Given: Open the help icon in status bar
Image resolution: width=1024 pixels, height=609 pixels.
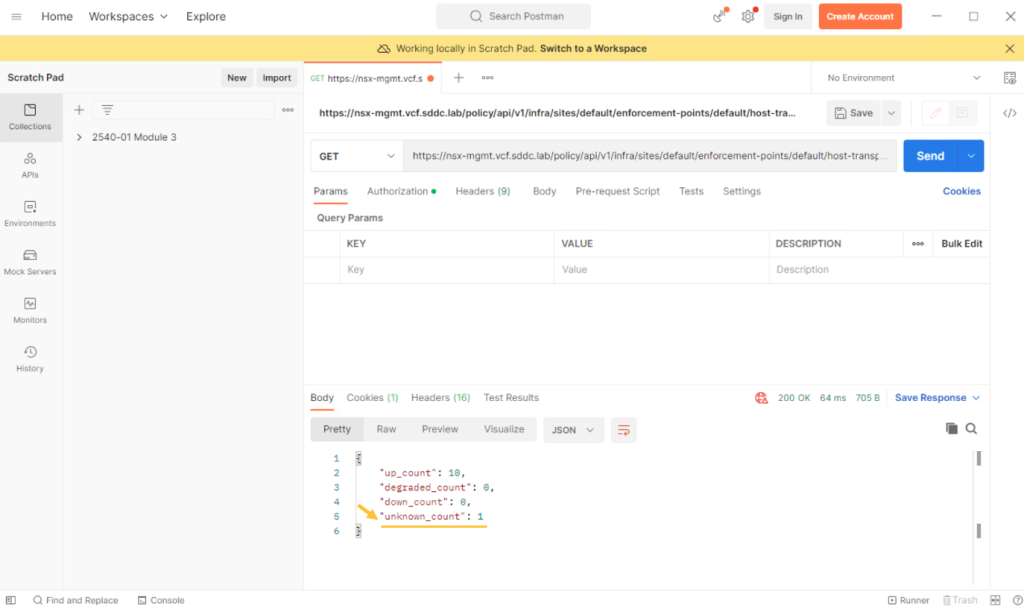Looking at the screenshot, I should click(1017, 600).
